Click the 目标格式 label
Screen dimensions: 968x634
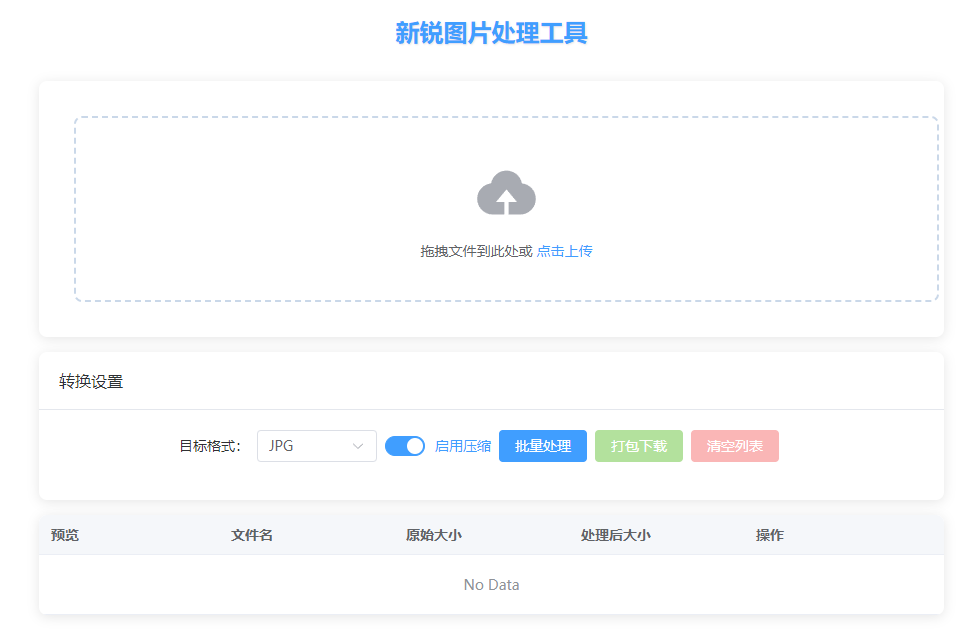pos(210,446)
